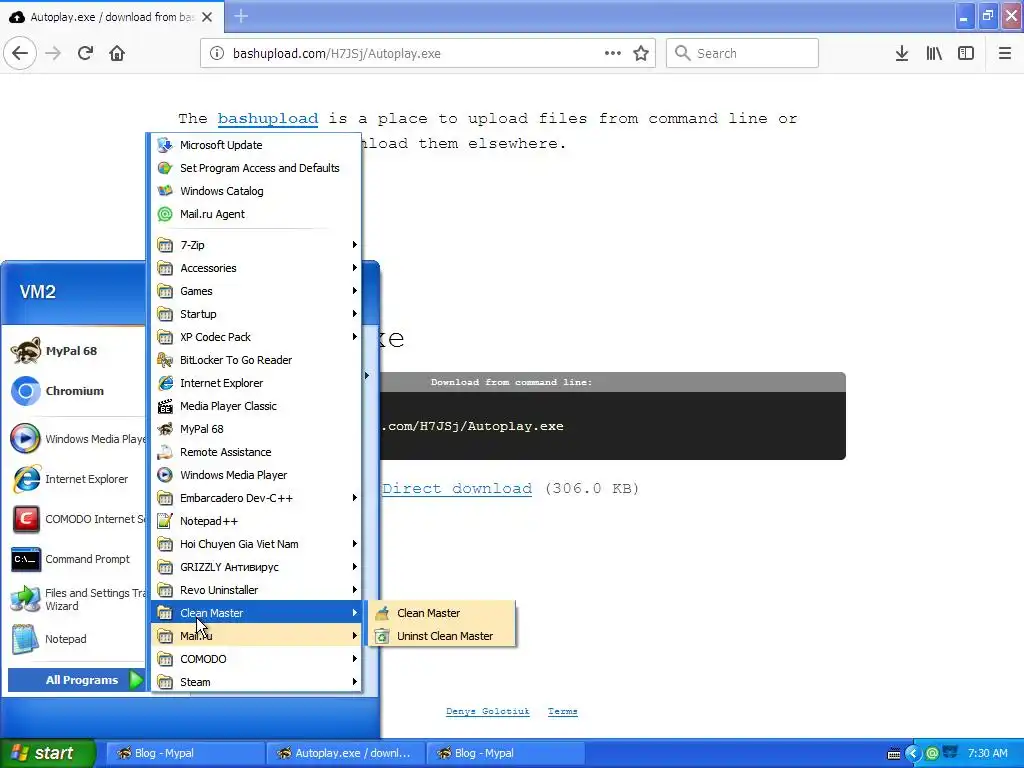The height and width of the screenshot is (768, 1024).
Task: Click the browser Forward arrow button
Action: tap(53, 53)
